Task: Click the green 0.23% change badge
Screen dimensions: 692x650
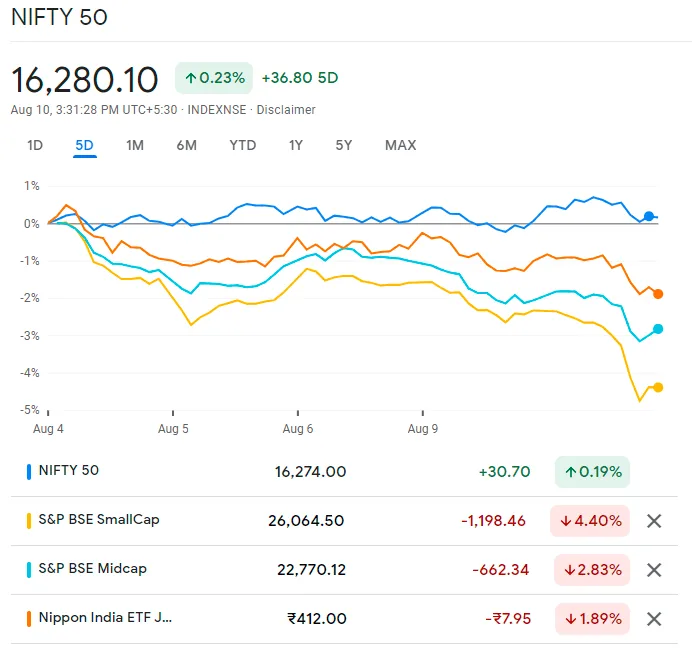Action: click(x=213, y=78)
